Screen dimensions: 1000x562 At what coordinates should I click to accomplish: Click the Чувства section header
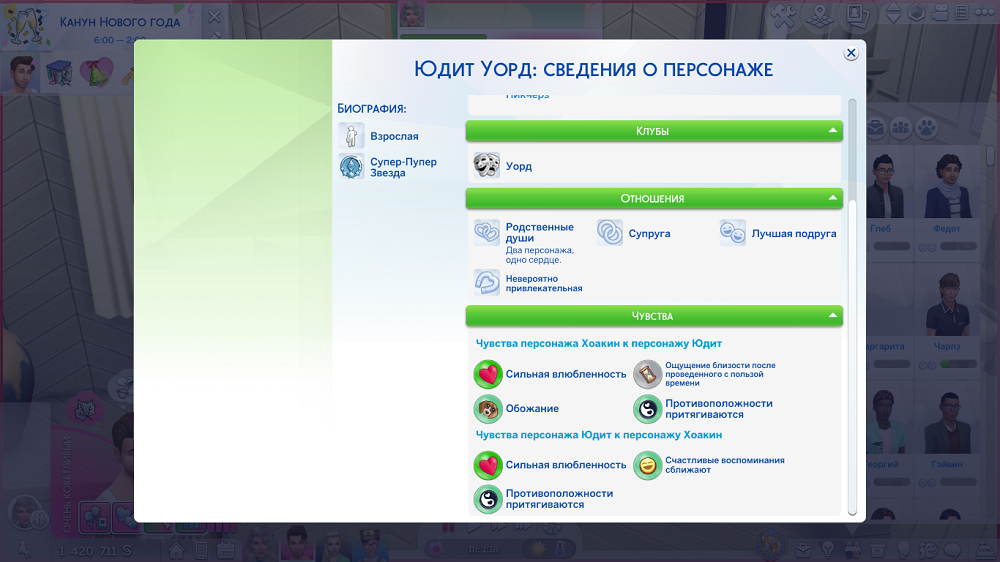point(654,316)
